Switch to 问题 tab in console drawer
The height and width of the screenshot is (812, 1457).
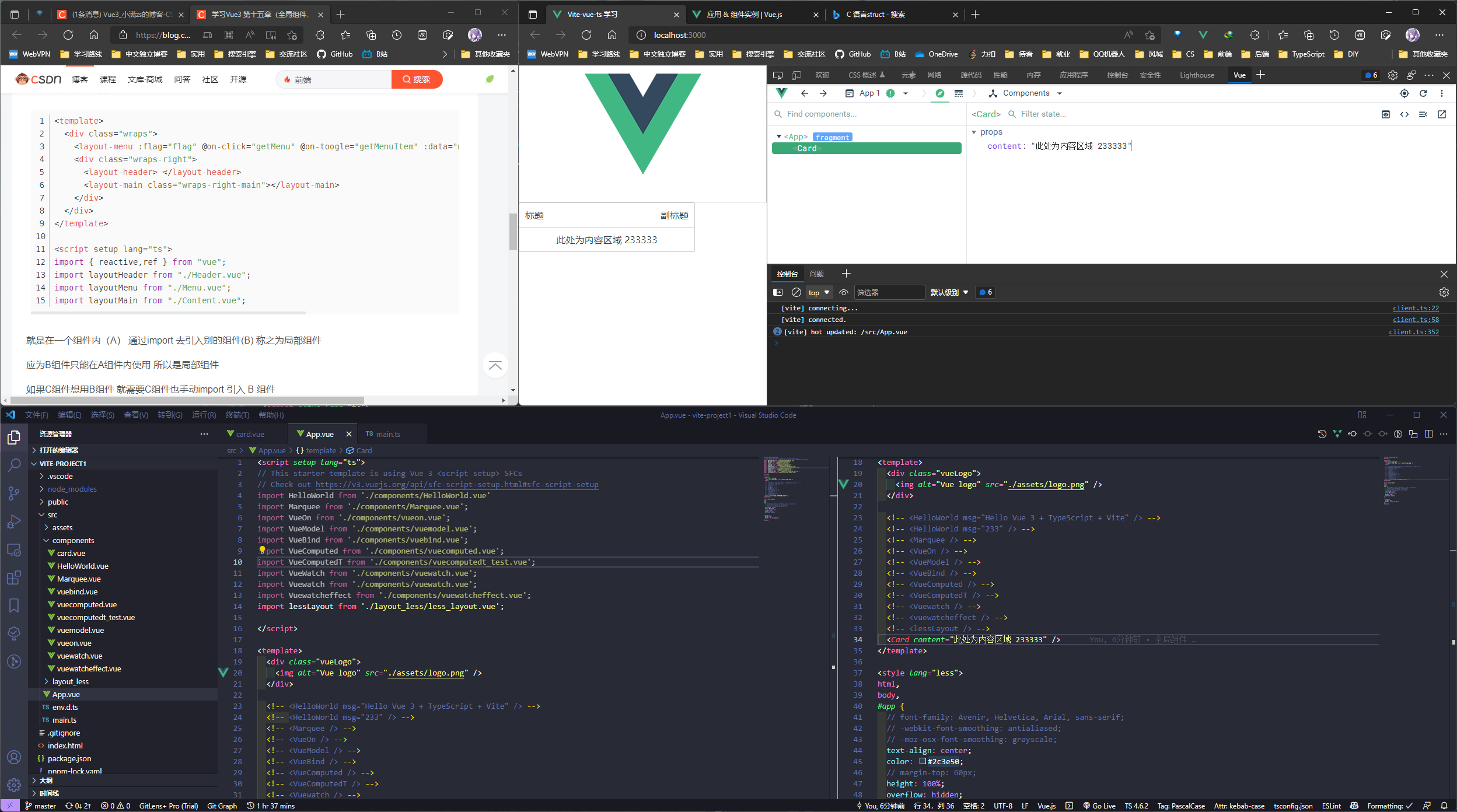click(816, 274)
